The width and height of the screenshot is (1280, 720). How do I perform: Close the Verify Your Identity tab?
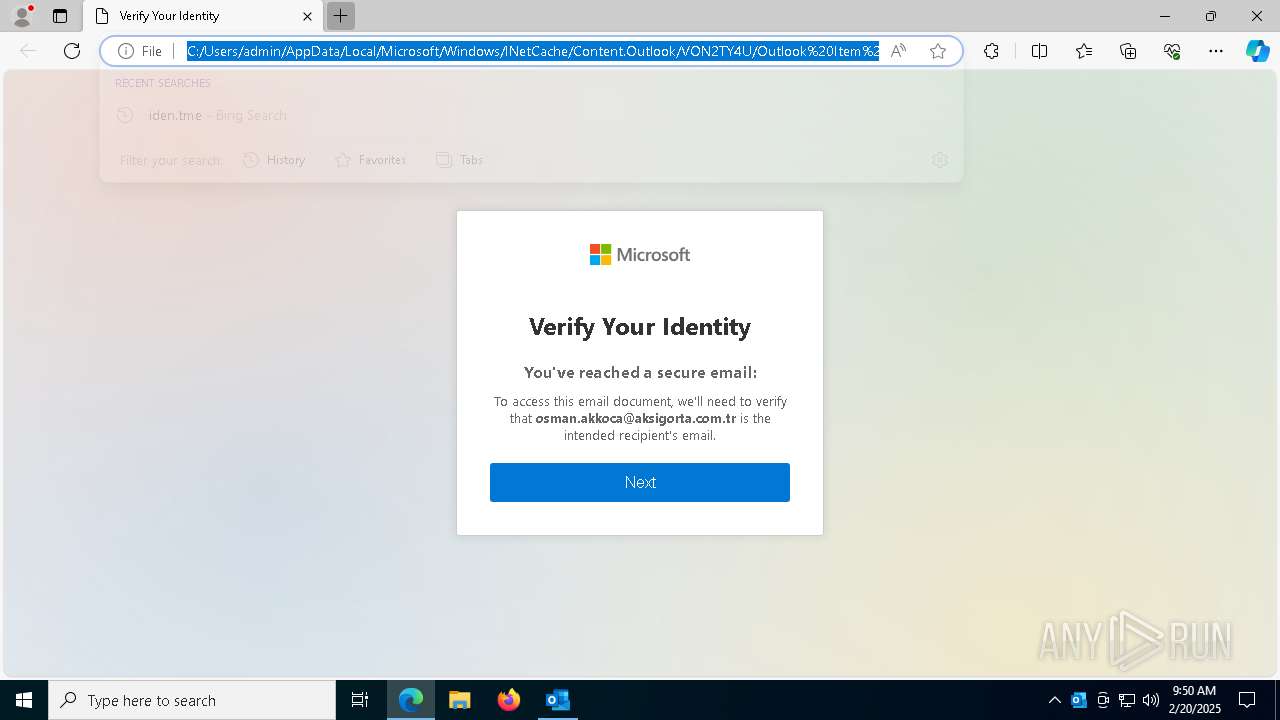tap(307, 16)
